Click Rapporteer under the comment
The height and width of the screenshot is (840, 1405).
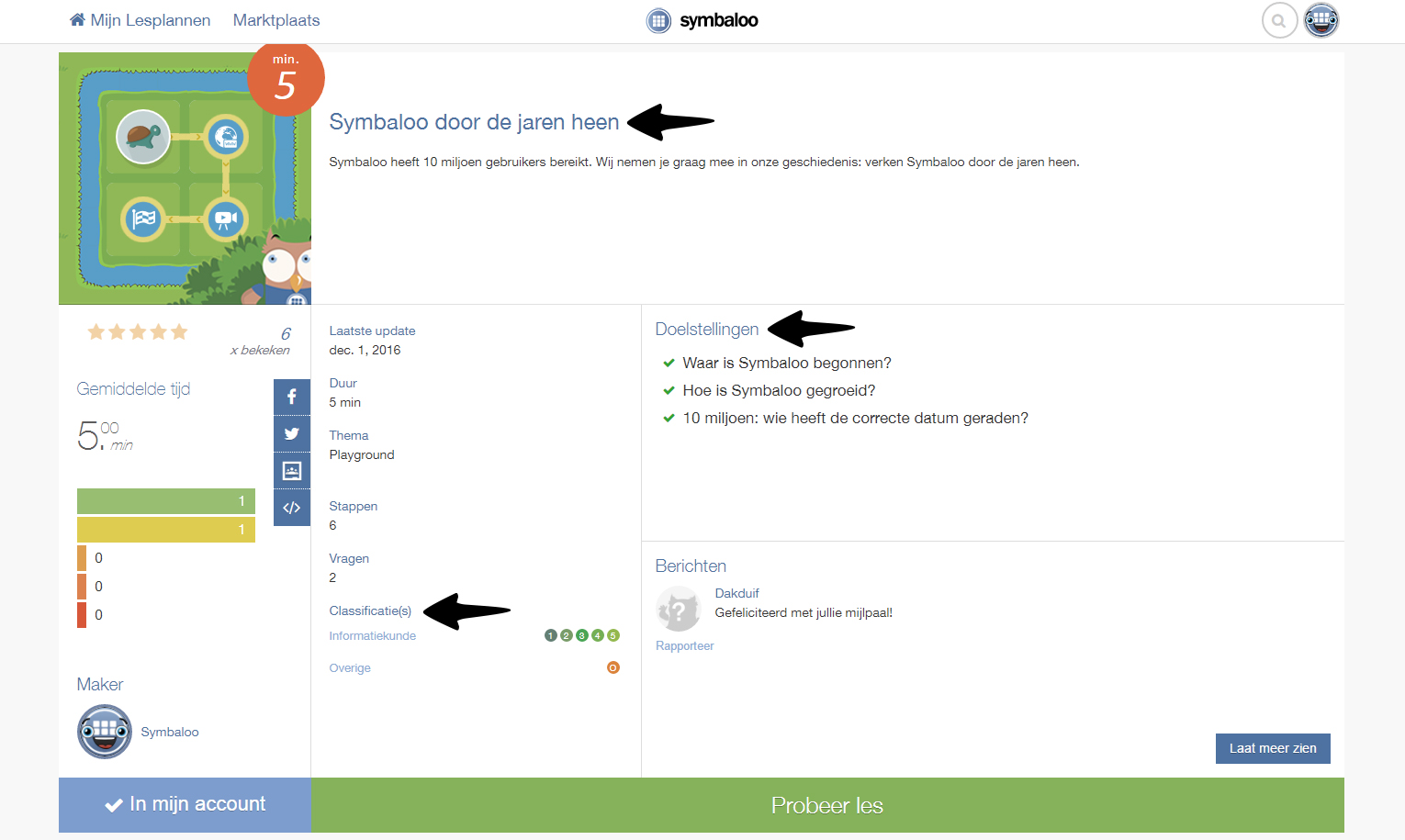pyautogui.click(x=685, y=646)
